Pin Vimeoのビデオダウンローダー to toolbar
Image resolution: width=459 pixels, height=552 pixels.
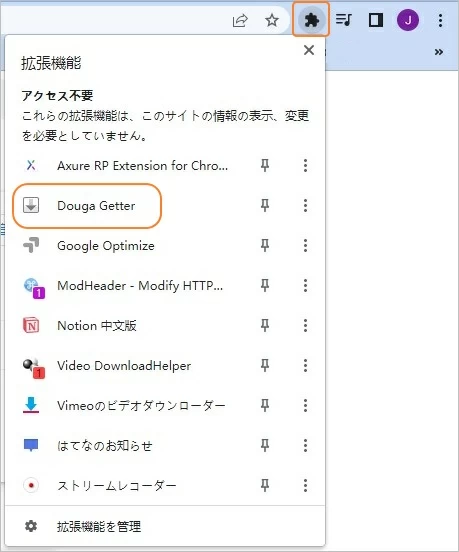pyautogui.click(x=265, y=406)
